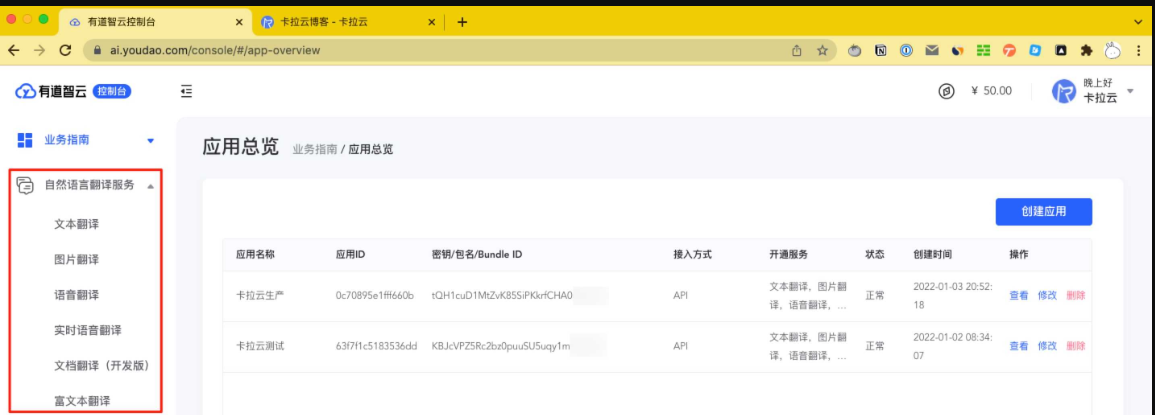Switch to the 有道智云控制台 tab

click(x=155, y=22)
